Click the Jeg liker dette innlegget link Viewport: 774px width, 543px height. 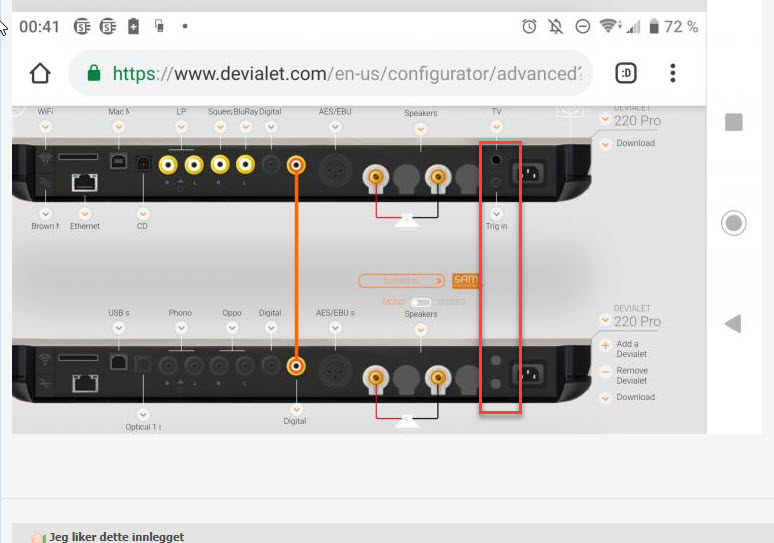click(x=116, y=537)
